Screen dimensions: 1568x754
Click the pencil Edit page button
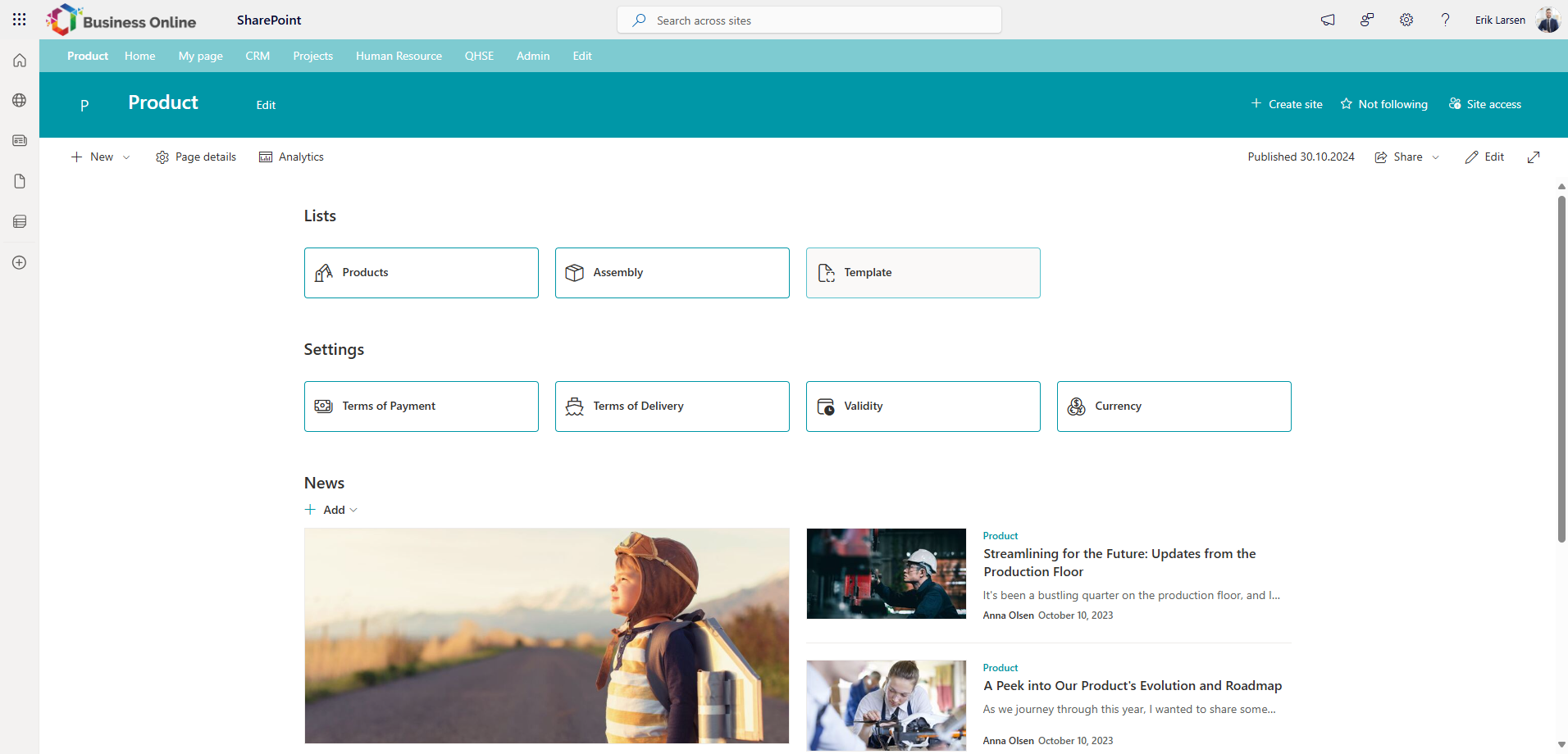click(x=1484, y=157)
